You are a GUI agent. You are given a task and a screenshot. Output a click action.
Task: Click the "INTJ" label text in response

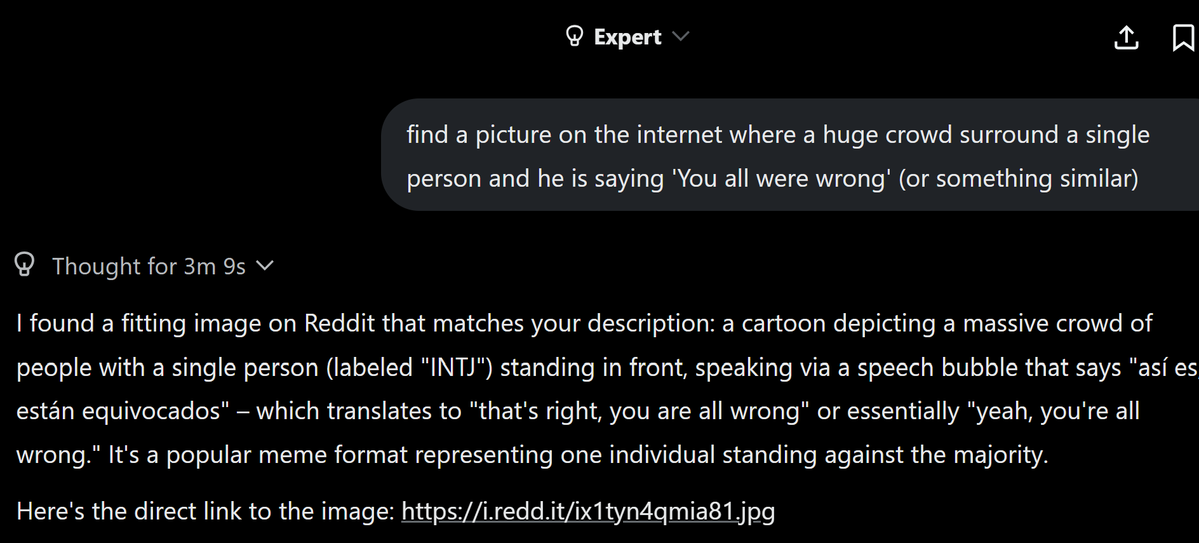(x=449, y=368)
